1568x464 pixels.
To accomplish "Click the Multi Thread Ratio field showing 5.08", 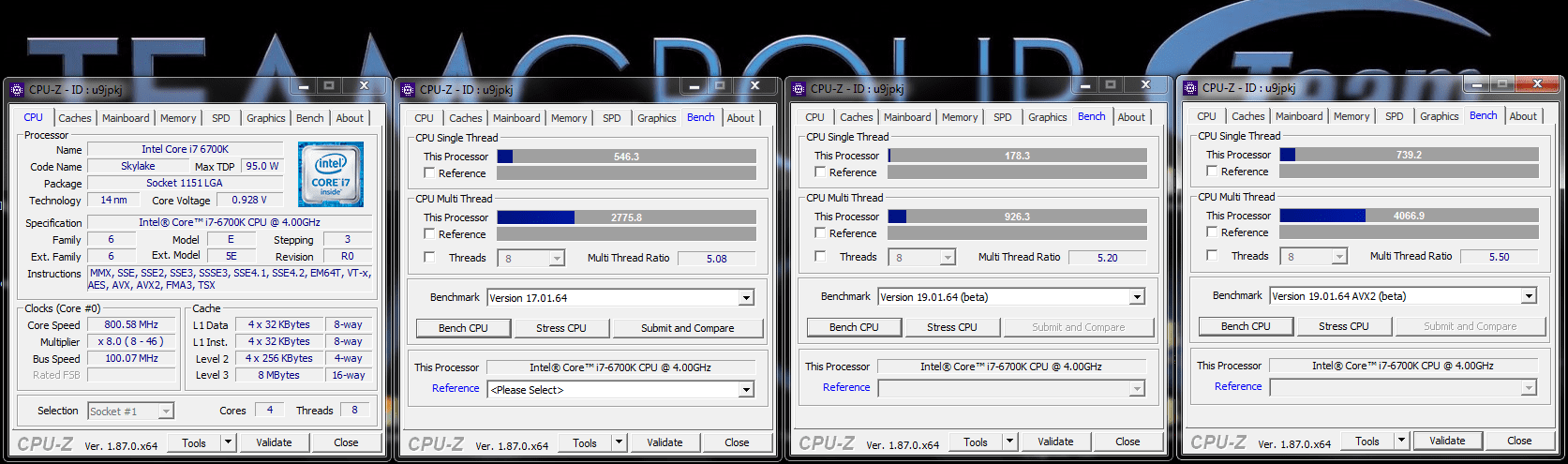I will pos(717,259).
